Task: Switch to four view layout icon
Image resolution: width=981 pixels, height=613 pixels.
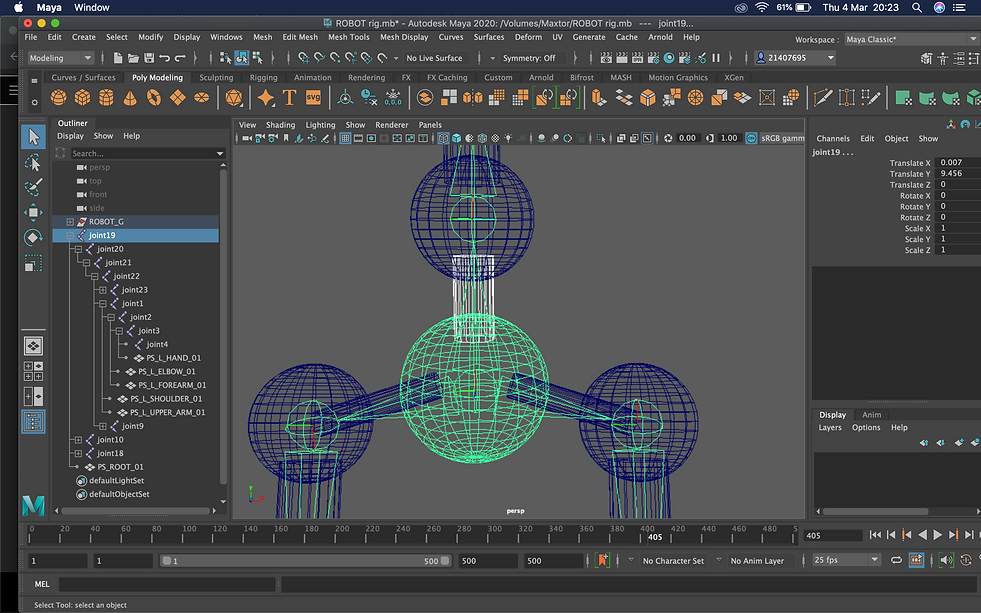Action: tap(33, 371)
